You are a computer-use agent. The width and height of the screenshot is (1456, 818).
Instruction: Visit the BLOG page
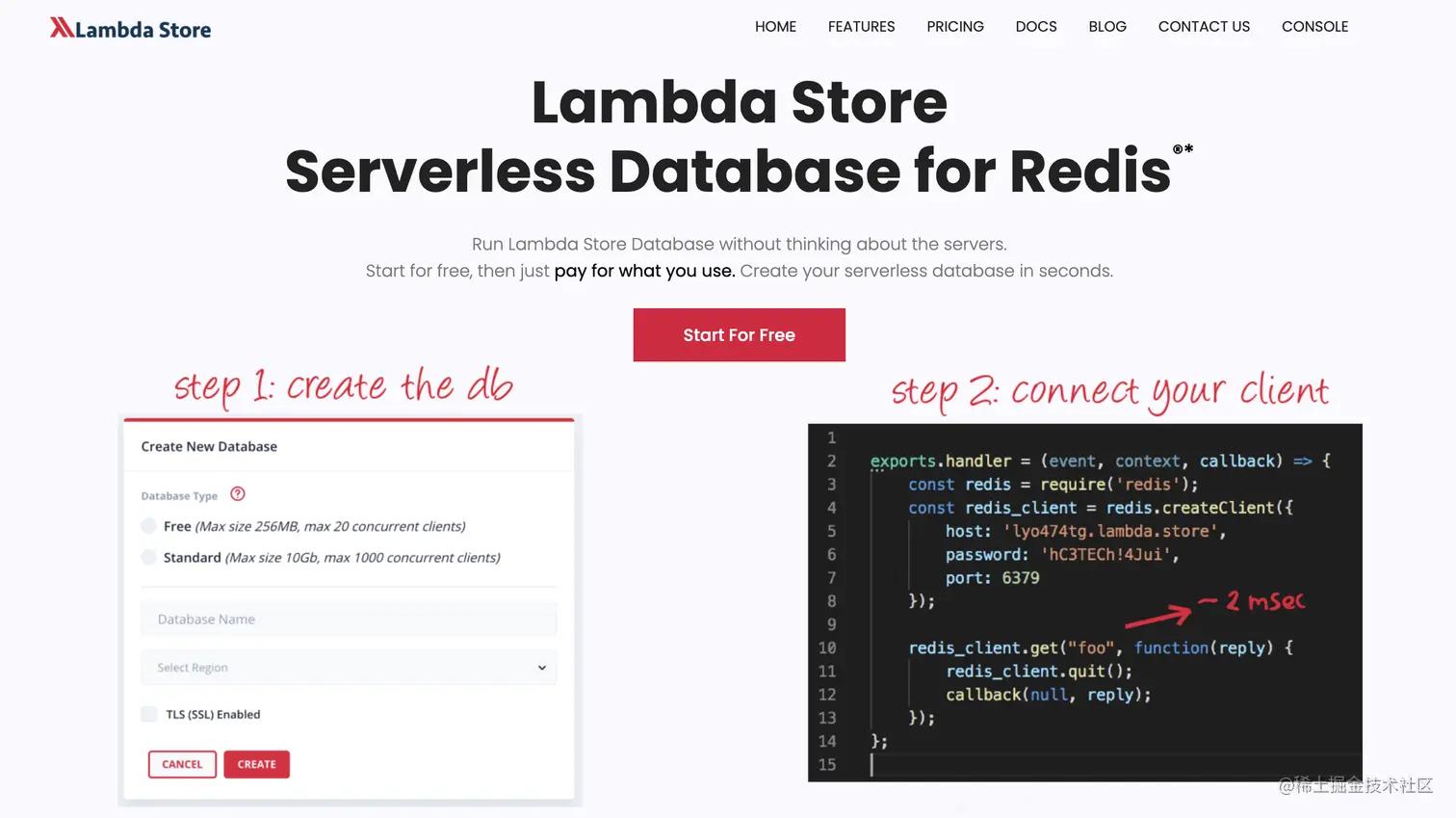[1107, 27]
